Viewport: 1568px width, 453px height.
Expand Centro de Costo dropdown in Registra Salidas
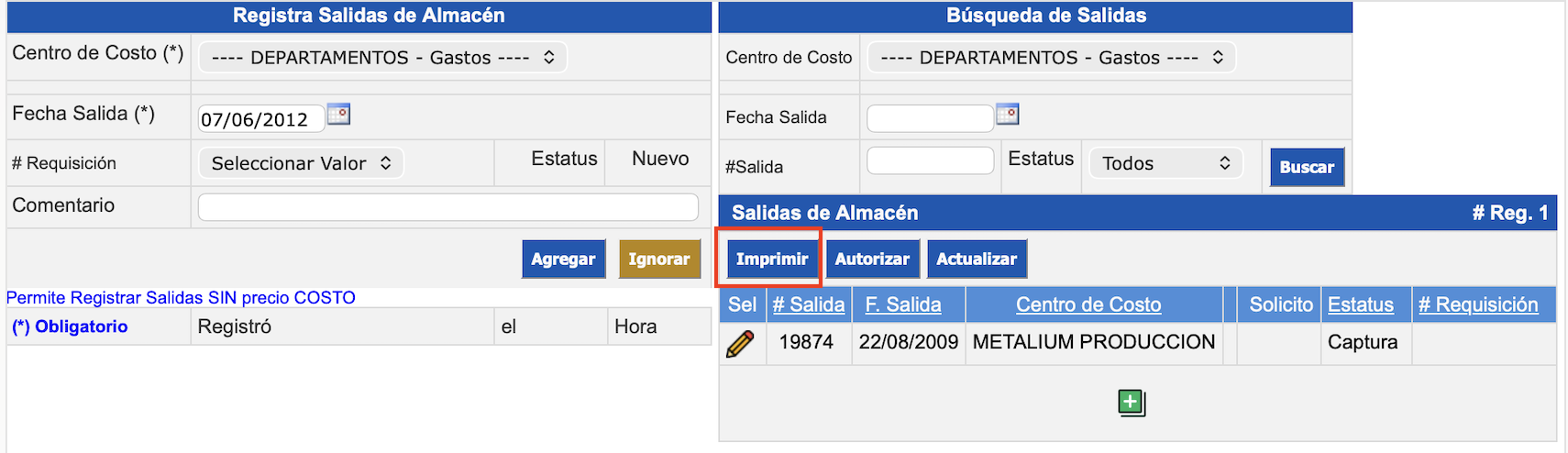tap(382, 58)
